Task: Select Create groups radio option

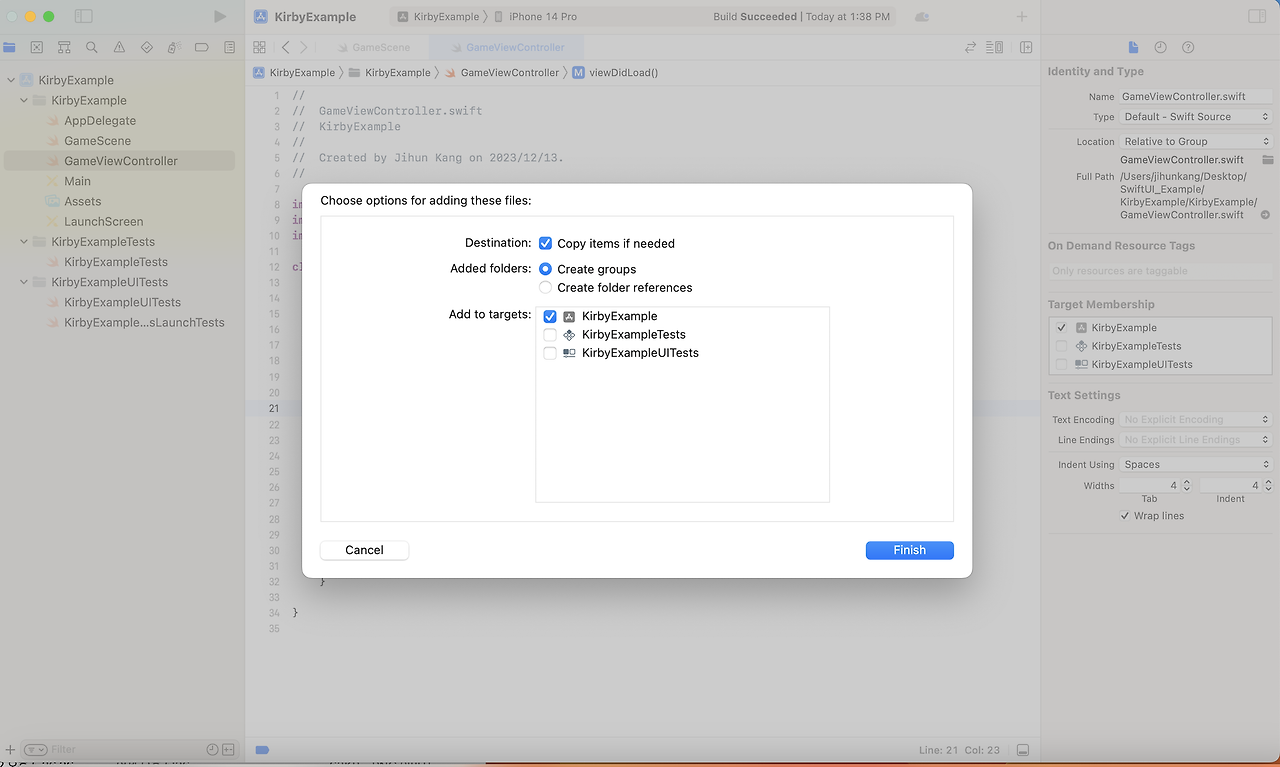Action: tap(545, 269)
